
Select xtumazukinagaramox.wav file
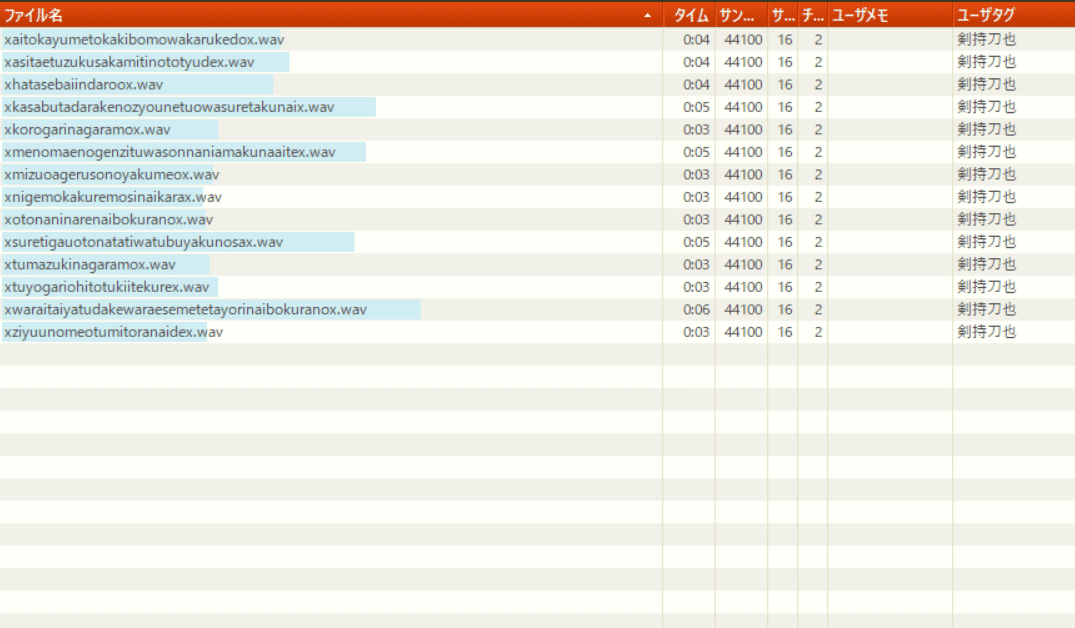[90, 265]
